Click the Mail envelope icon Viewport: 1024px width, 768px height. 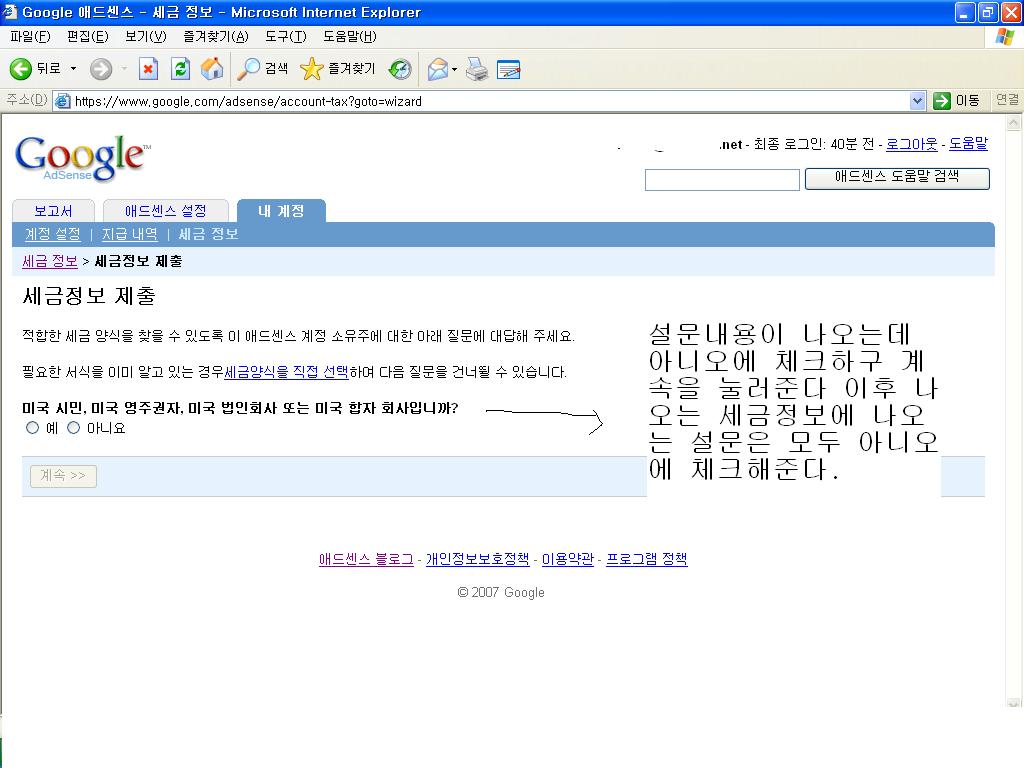438,69
